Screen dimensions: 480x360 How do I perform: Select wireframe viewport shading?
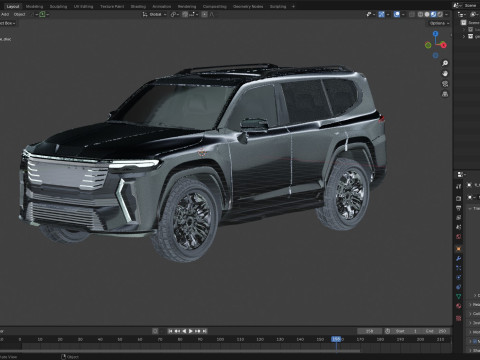click(420, 14)
